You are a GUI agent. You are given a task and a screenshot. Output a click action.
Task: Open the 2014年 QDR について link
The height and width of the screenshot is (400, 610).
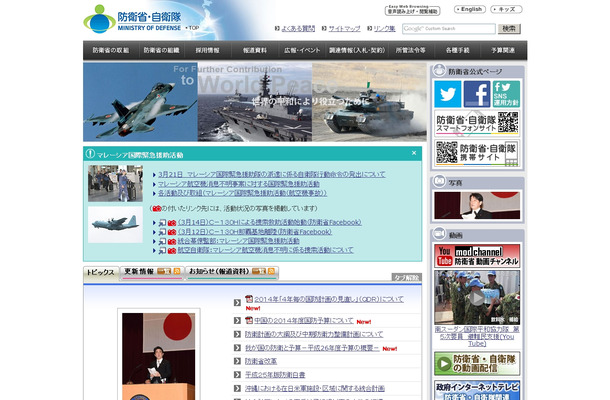click(x=329, y=299)
